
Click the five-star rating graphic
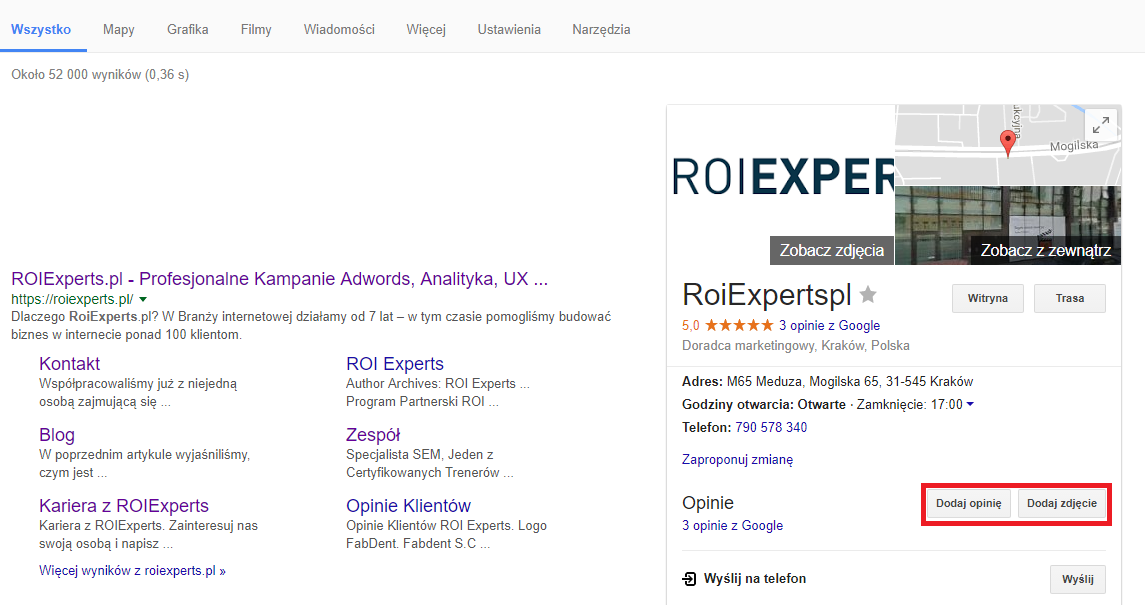pos(739,325)
